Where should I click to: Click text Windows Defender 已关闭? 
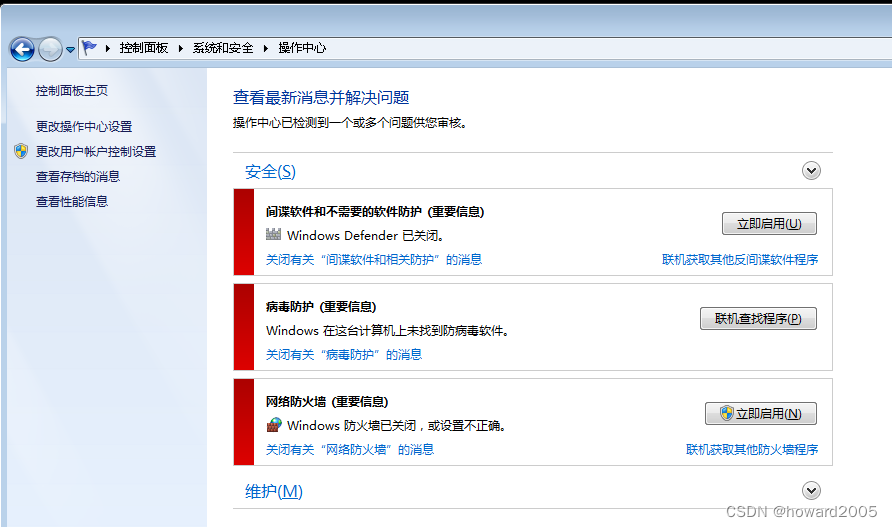click(365, 236)
